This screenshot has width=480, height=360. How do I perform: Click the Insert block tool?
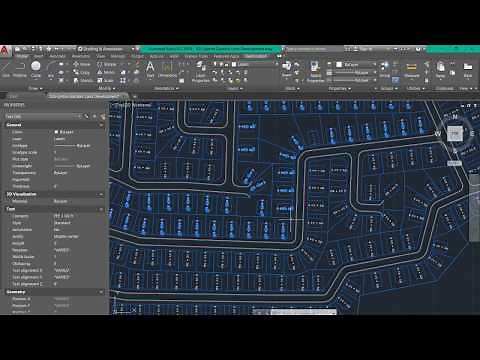click(x=287, y=69)
